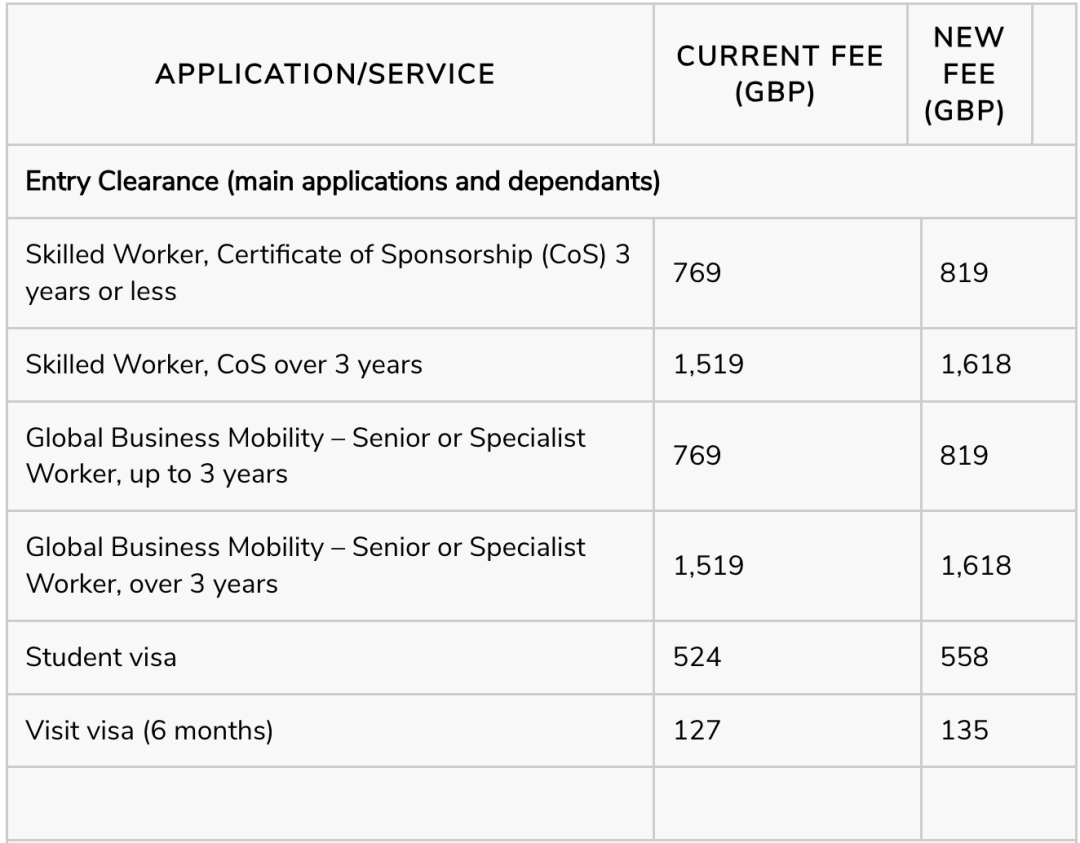Click Senior or Specialist Worker, up to 3 years
The height and width of the screenshot is (843, 1080).
coord(306,456)
